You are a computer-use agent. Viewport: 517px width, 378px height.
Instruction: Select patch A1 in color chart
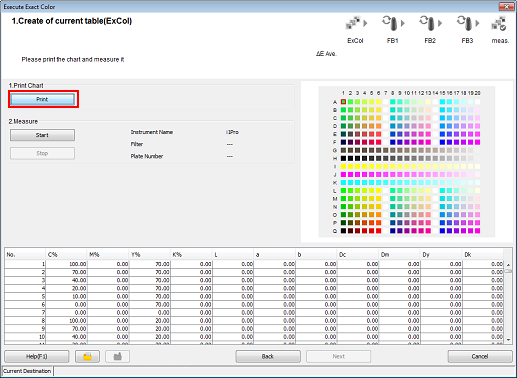tap(343, 102)
